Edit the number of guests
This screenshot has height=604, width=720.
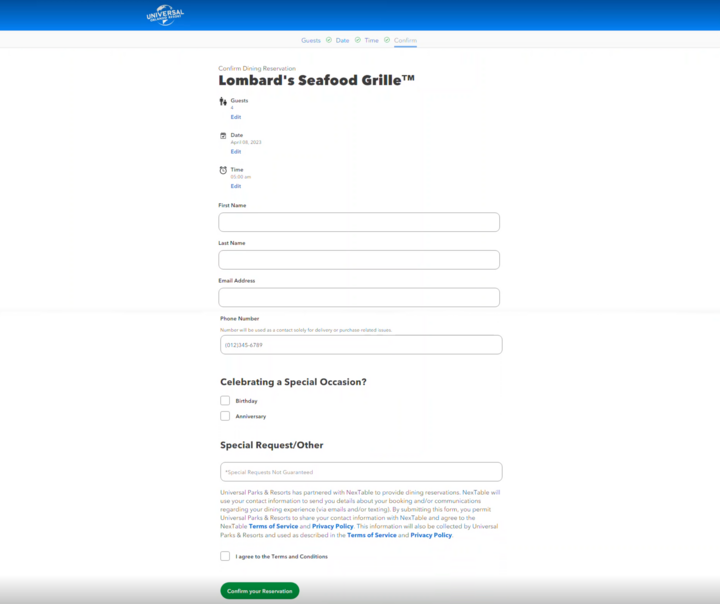coord(236,117)
